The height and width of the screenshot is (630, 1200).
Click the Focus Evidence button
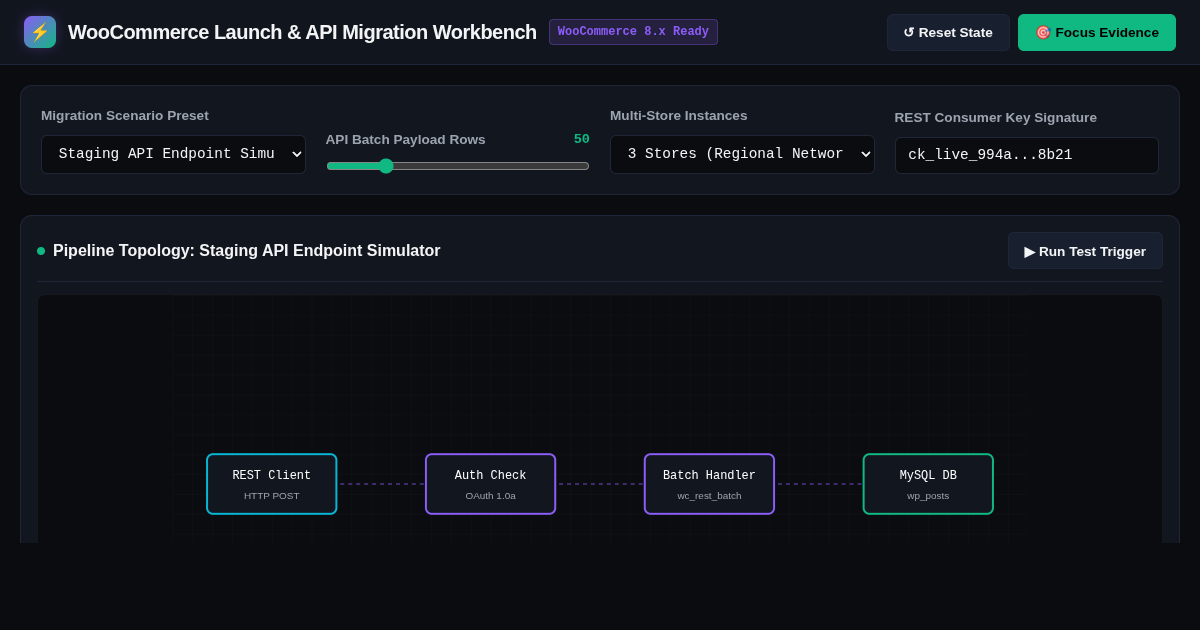1097,32
